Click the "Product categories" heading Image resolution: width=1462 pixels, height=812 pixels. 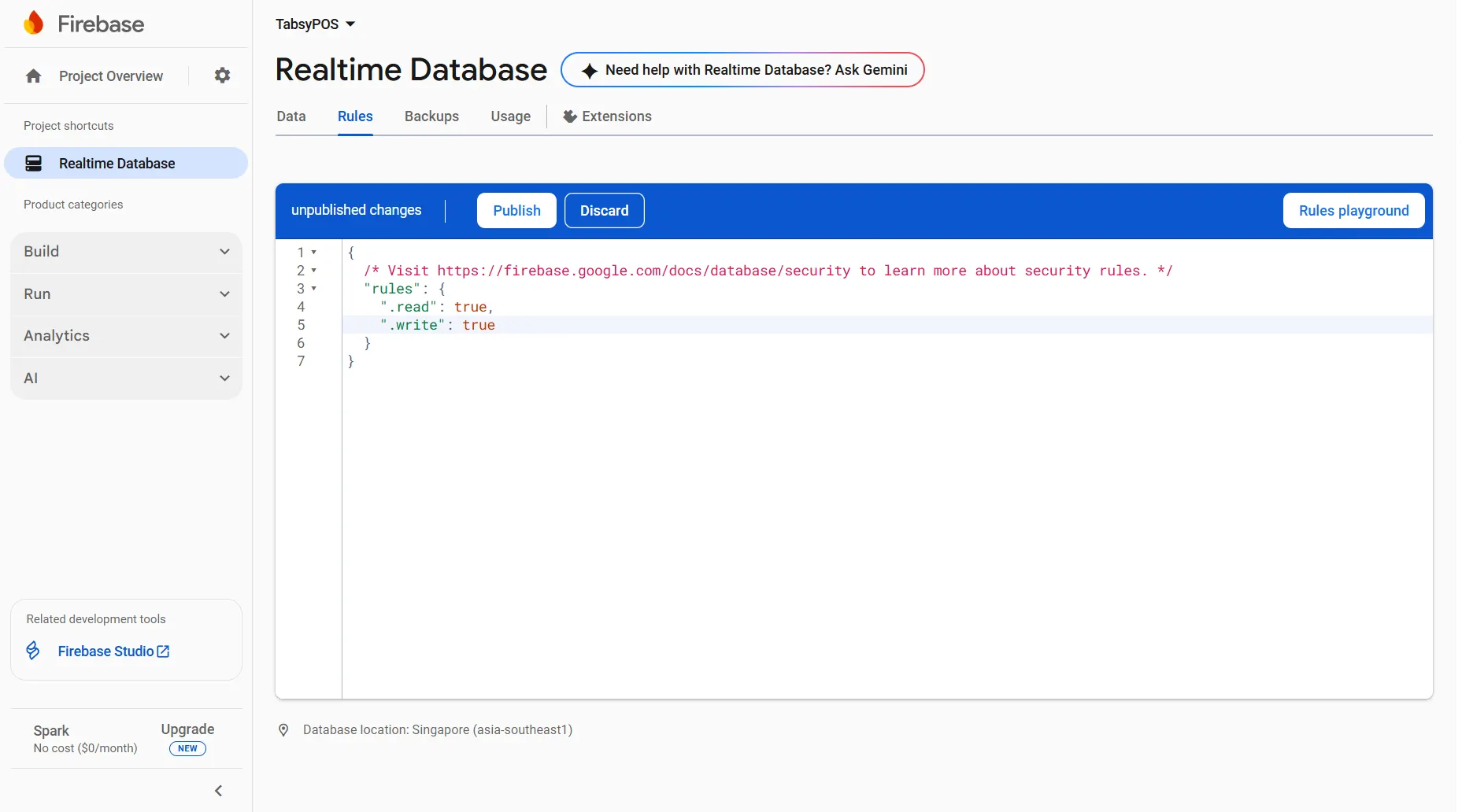(73, 205)
